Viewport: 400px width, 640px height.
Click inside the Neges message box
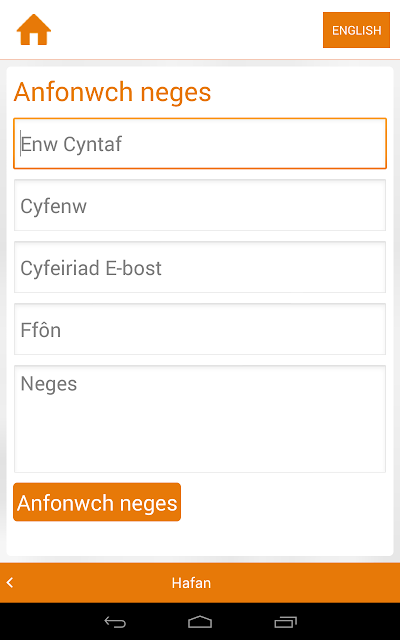200,419
